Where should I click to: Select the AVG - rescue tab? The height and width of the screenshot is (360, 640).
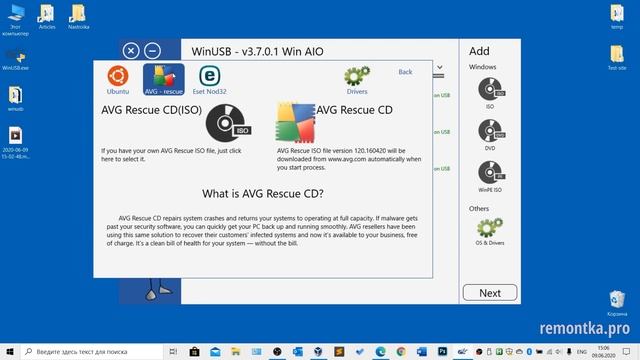coord(164,80)
